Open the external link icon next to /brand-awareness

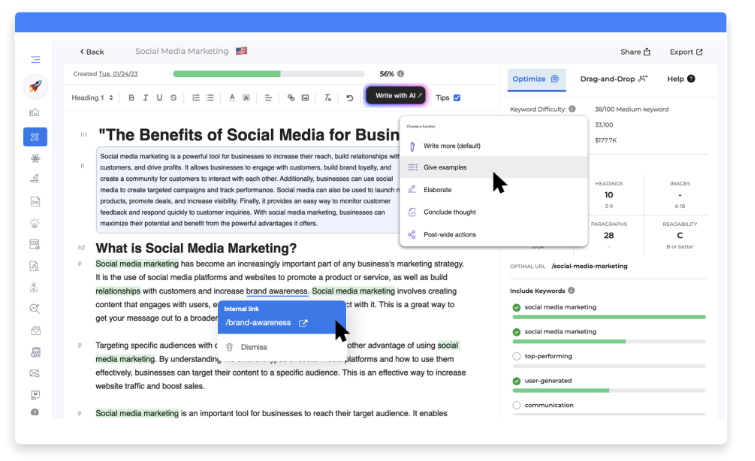[303, 323]
